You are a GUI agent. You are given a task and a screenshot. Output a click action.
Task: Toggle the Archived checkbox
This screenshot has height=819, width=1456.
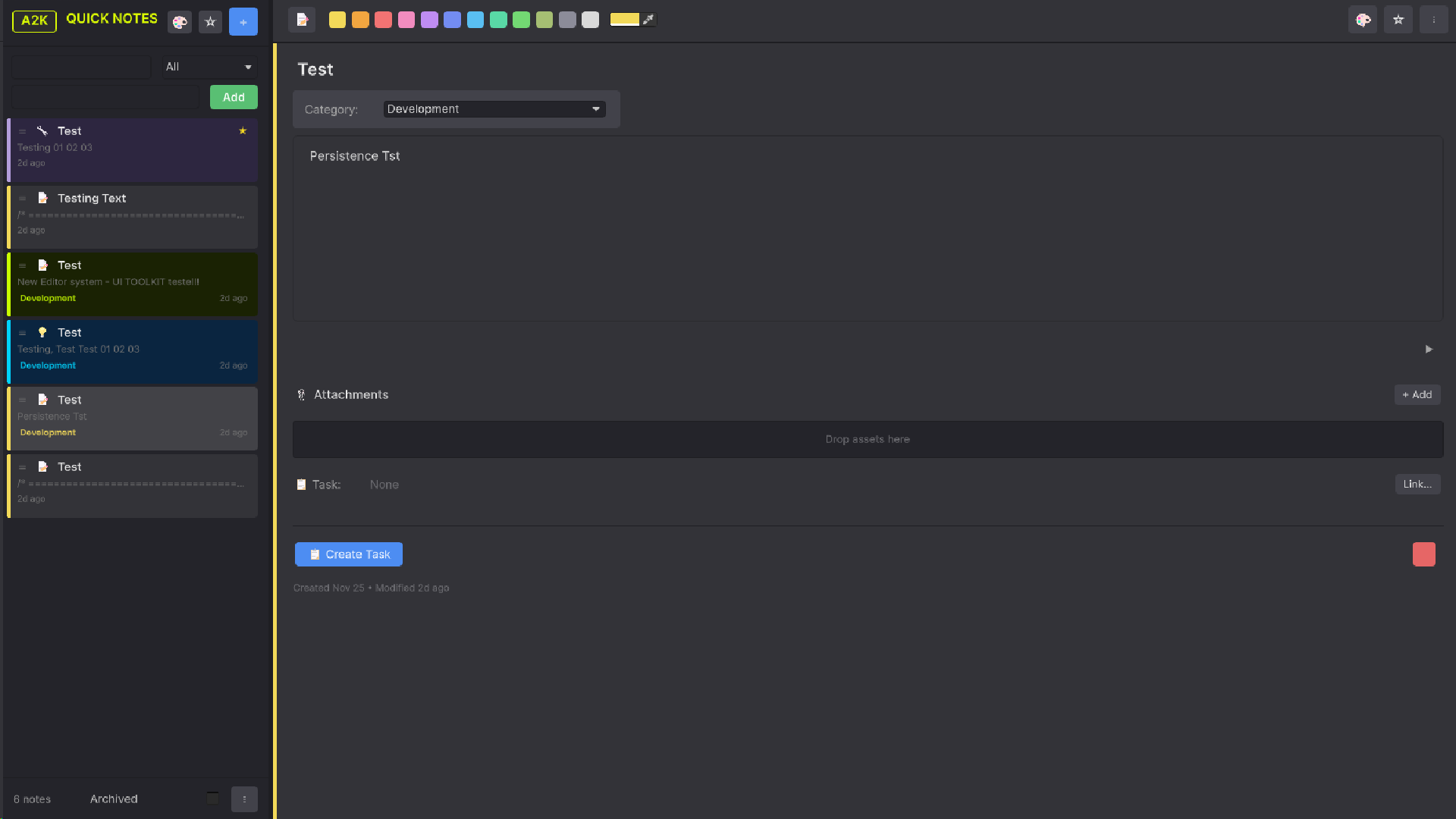[x=213, y=798]
